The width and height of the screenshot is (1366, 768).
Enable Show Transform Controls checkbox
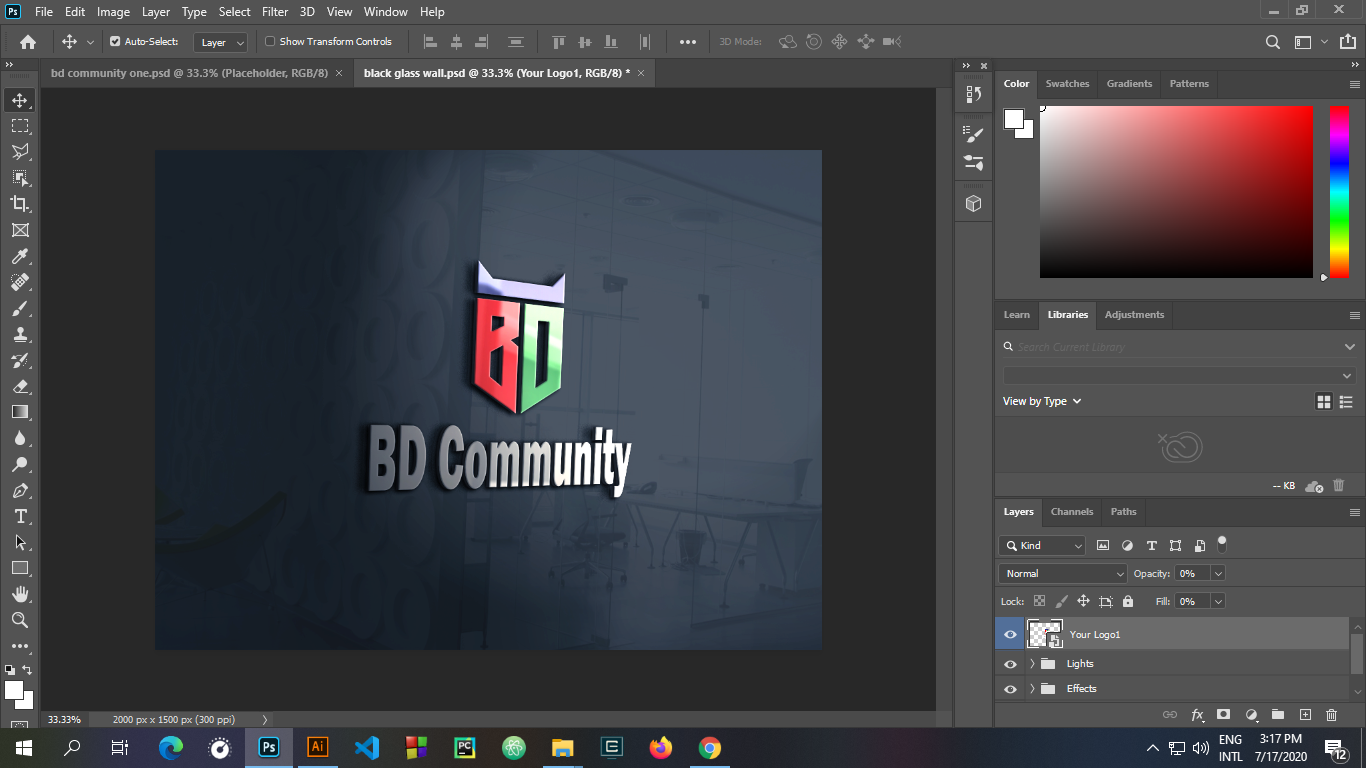[270, 42]
